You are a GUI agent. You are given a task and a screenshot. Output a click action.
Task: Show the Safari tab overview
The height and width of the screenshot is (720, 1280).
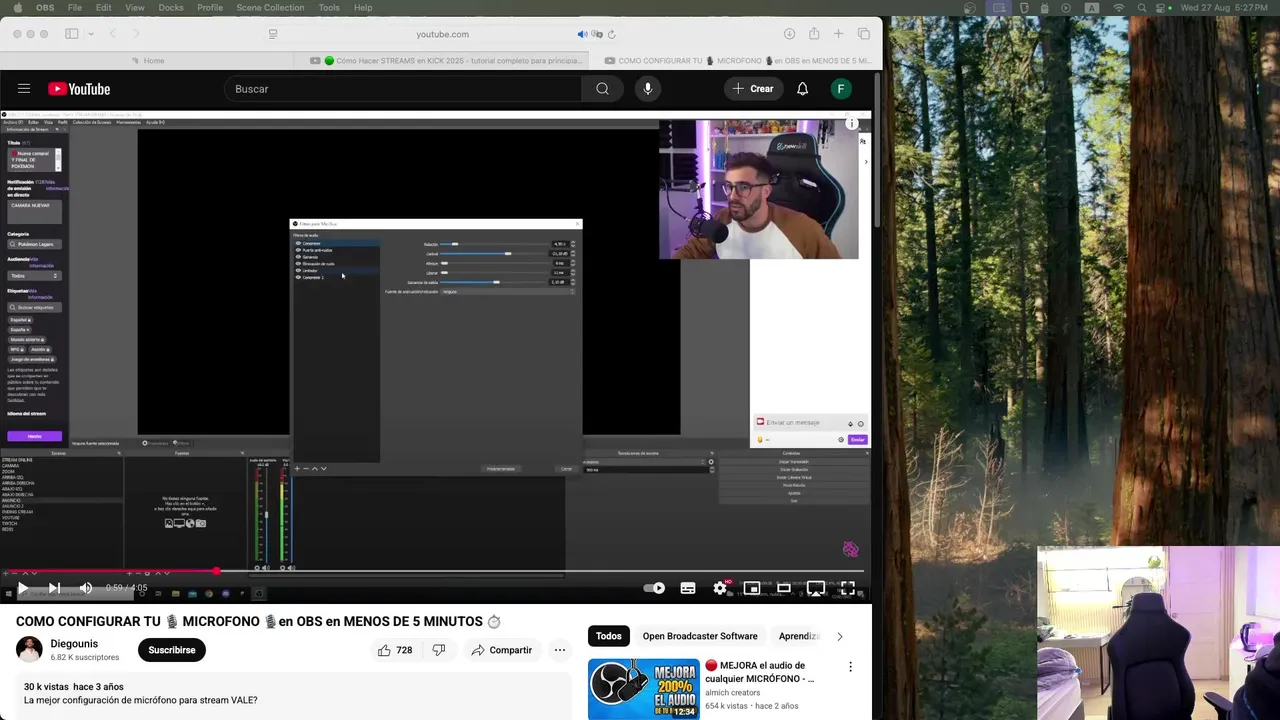click(864, 34)
